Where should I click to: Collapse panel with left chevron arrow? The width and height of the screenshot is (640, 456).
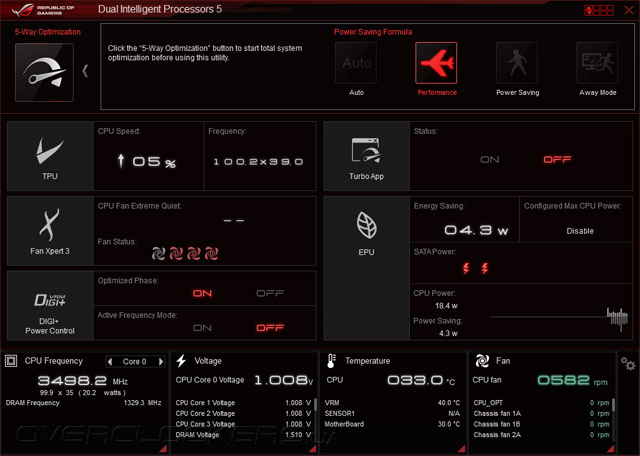(85, 71)
